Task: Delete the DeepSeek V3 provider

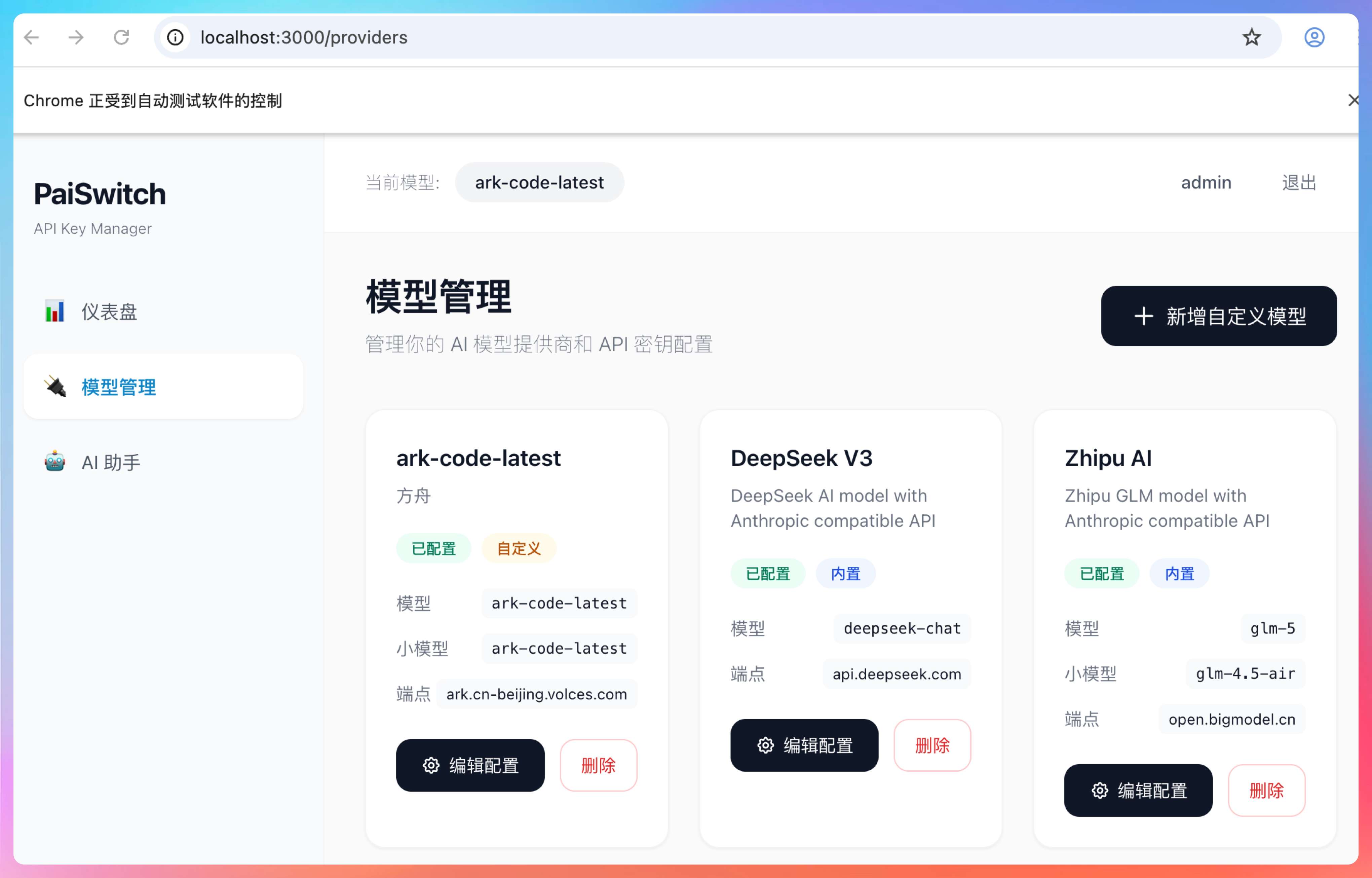Action: pyautogui.click(x=931, y=745)
